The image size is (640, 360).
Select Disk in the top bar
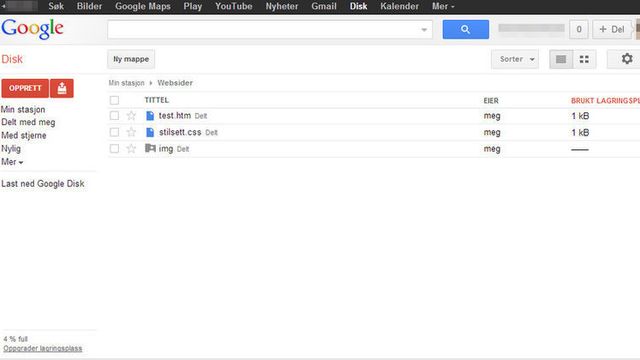[x=358, y=7]
